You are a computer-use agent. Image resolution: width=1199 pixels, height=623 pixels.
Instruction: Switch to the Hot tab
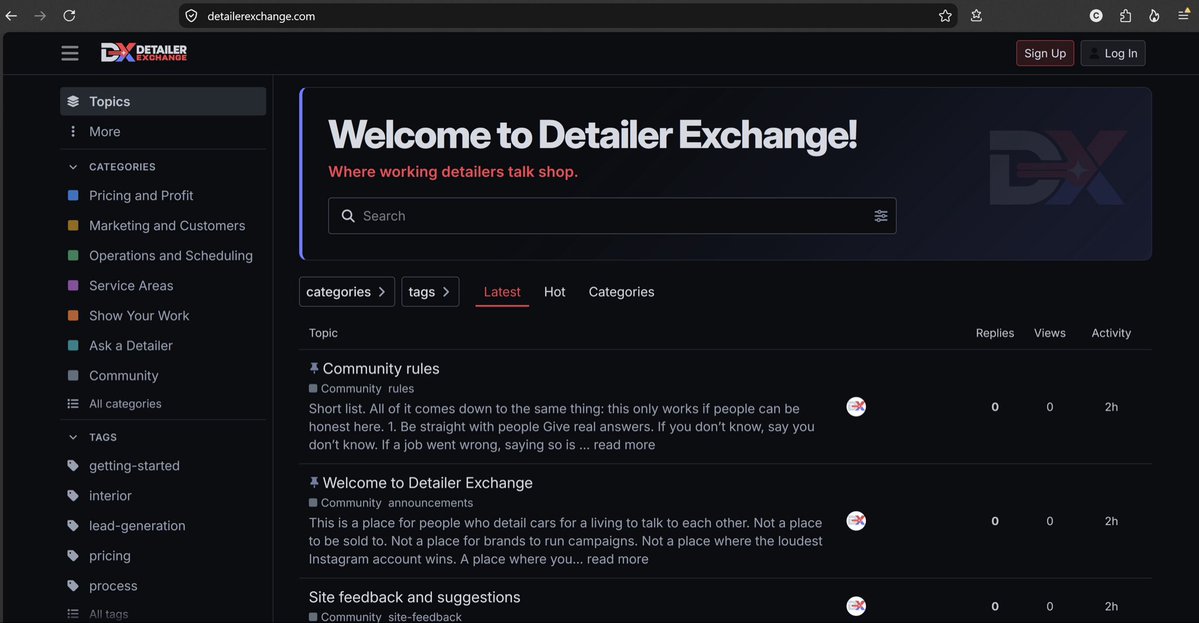pos(554,291)
